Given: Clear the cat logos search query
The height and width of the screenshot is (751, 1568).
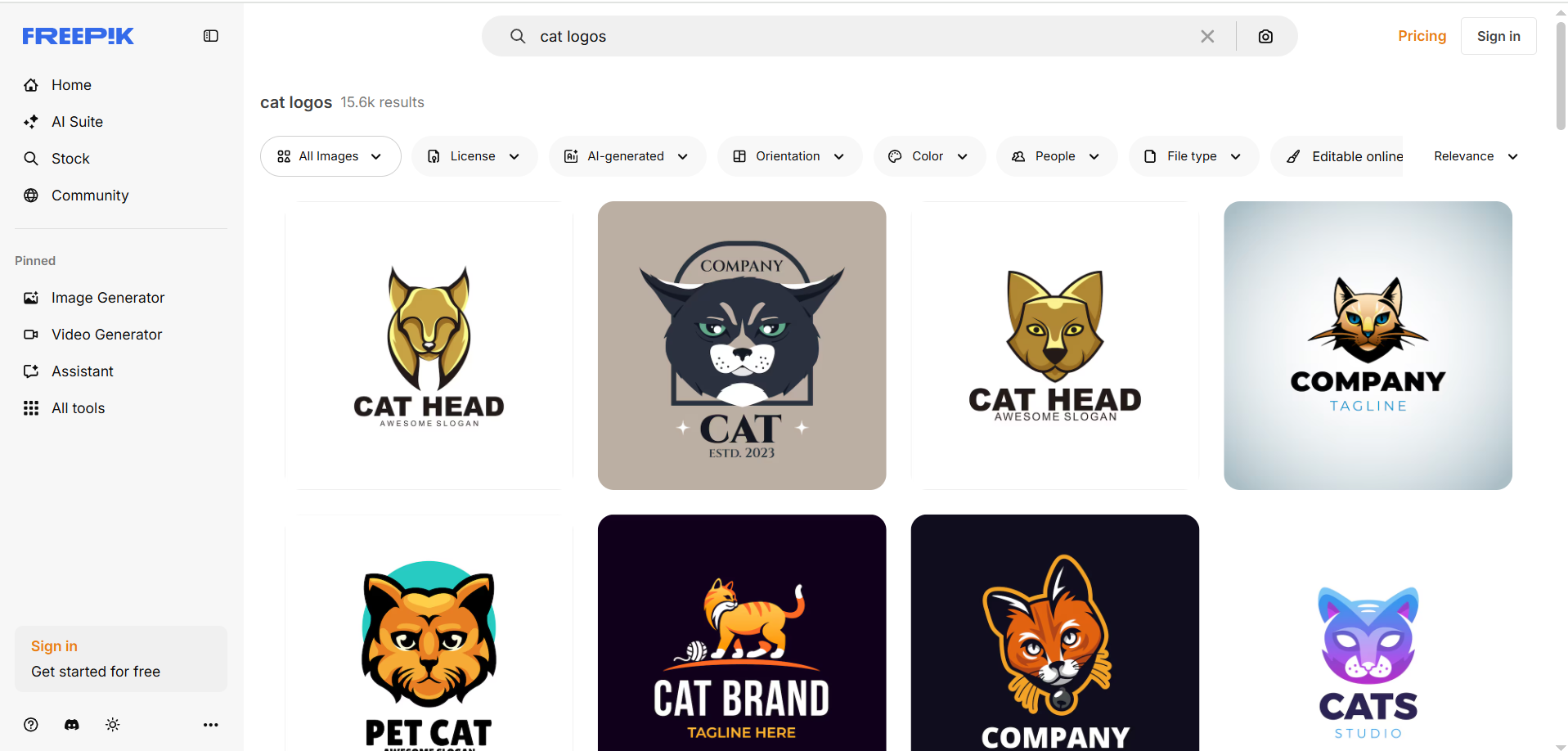Looking at the screenshot, I should click(x=1207, y=36).
